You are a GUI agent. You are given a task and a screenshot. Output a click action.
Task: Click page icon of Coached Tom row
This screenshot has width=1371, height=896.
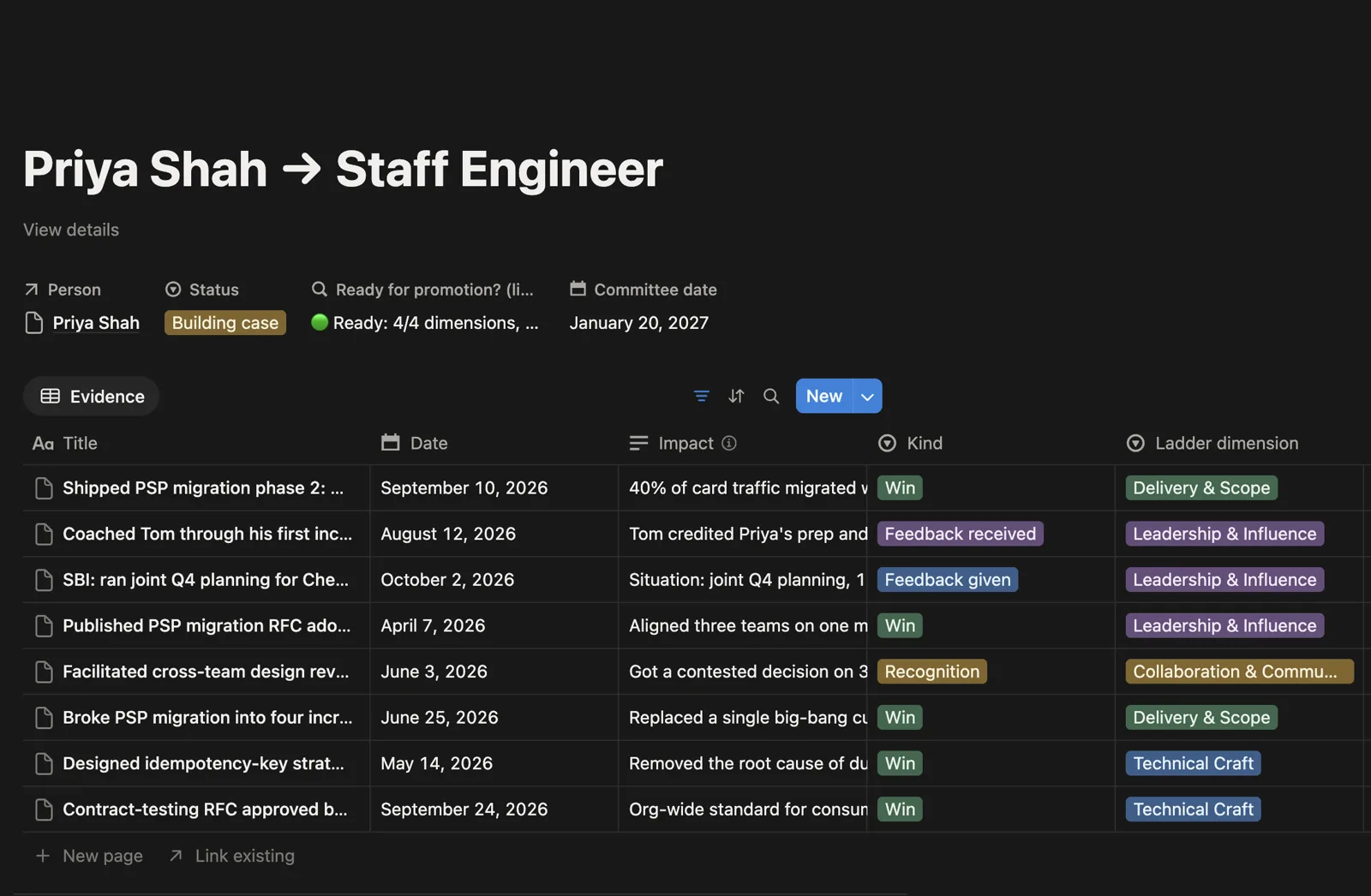(44, 535)
